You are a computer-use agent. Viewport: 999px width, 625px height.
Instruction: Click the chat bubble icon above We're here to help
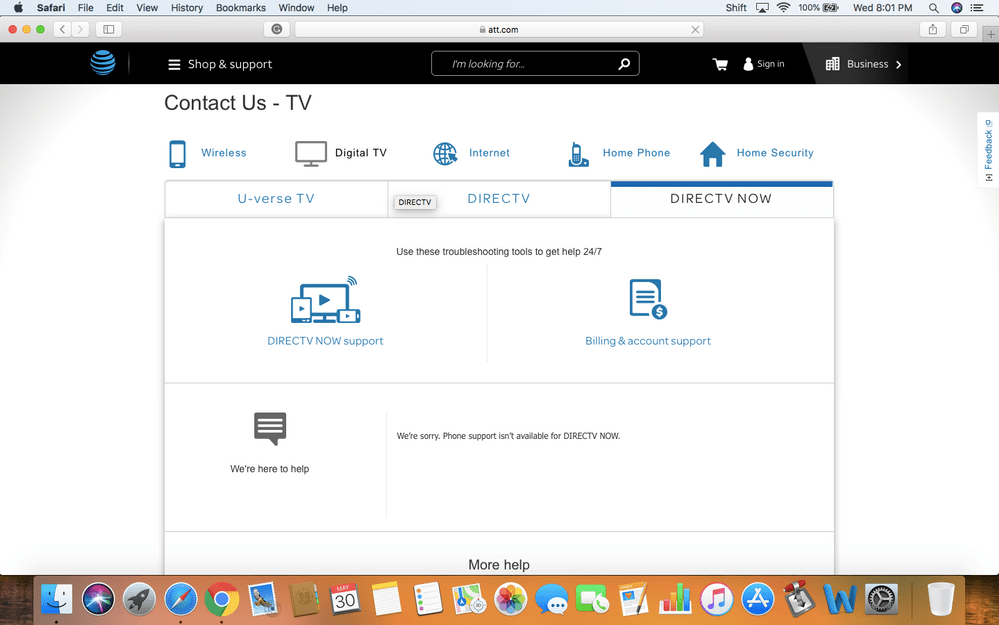pyautogui.click(x=270, y=428)
